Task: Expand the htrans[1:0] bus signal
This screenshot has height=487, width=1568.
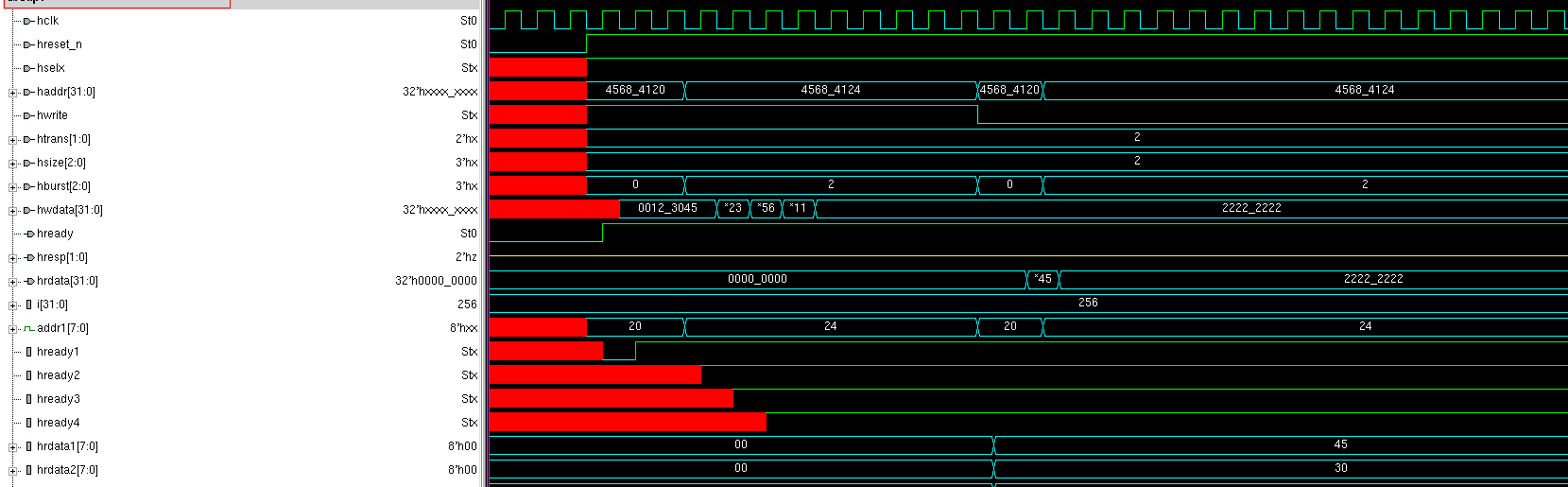Action: (12, 139)
